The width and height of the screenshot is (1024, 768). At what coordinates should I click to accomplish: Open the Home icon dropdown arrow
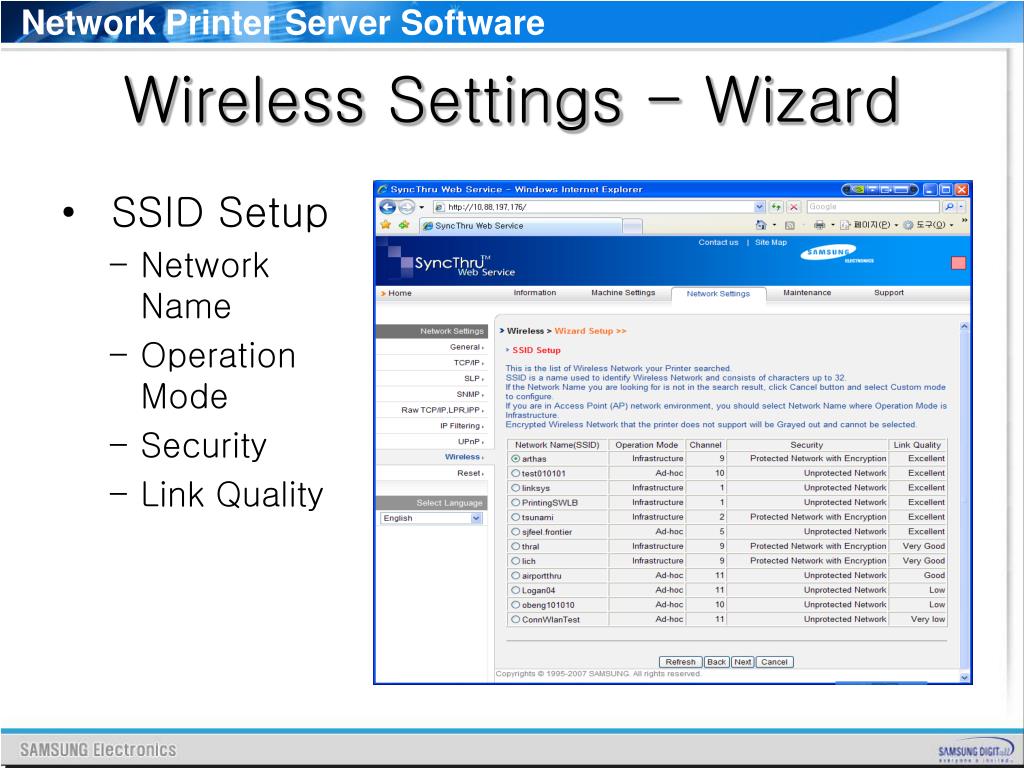click(x=774, y=225)
